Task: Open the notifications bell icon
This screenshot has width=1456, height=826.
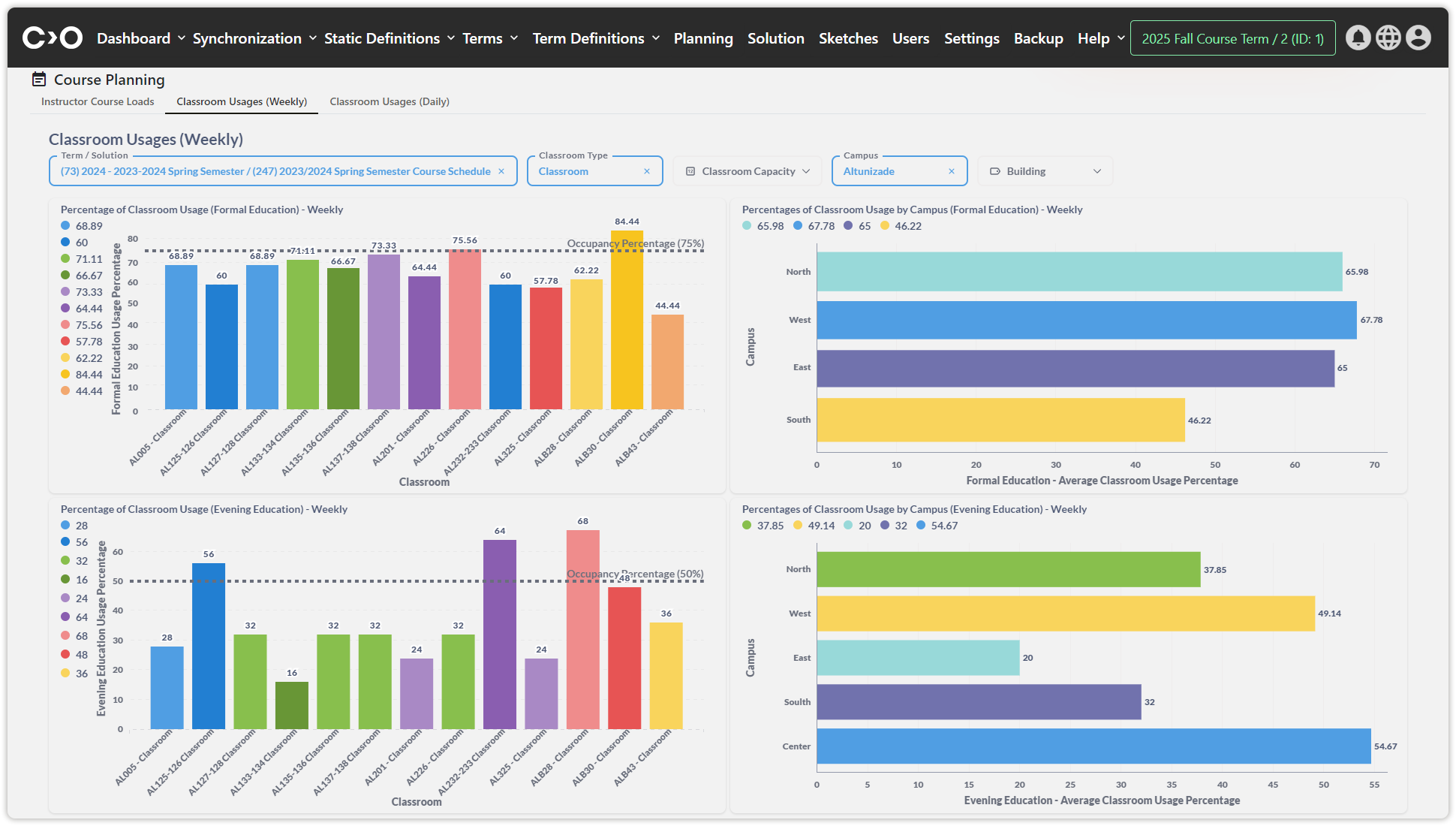Action: click(x=1358, y=38)
